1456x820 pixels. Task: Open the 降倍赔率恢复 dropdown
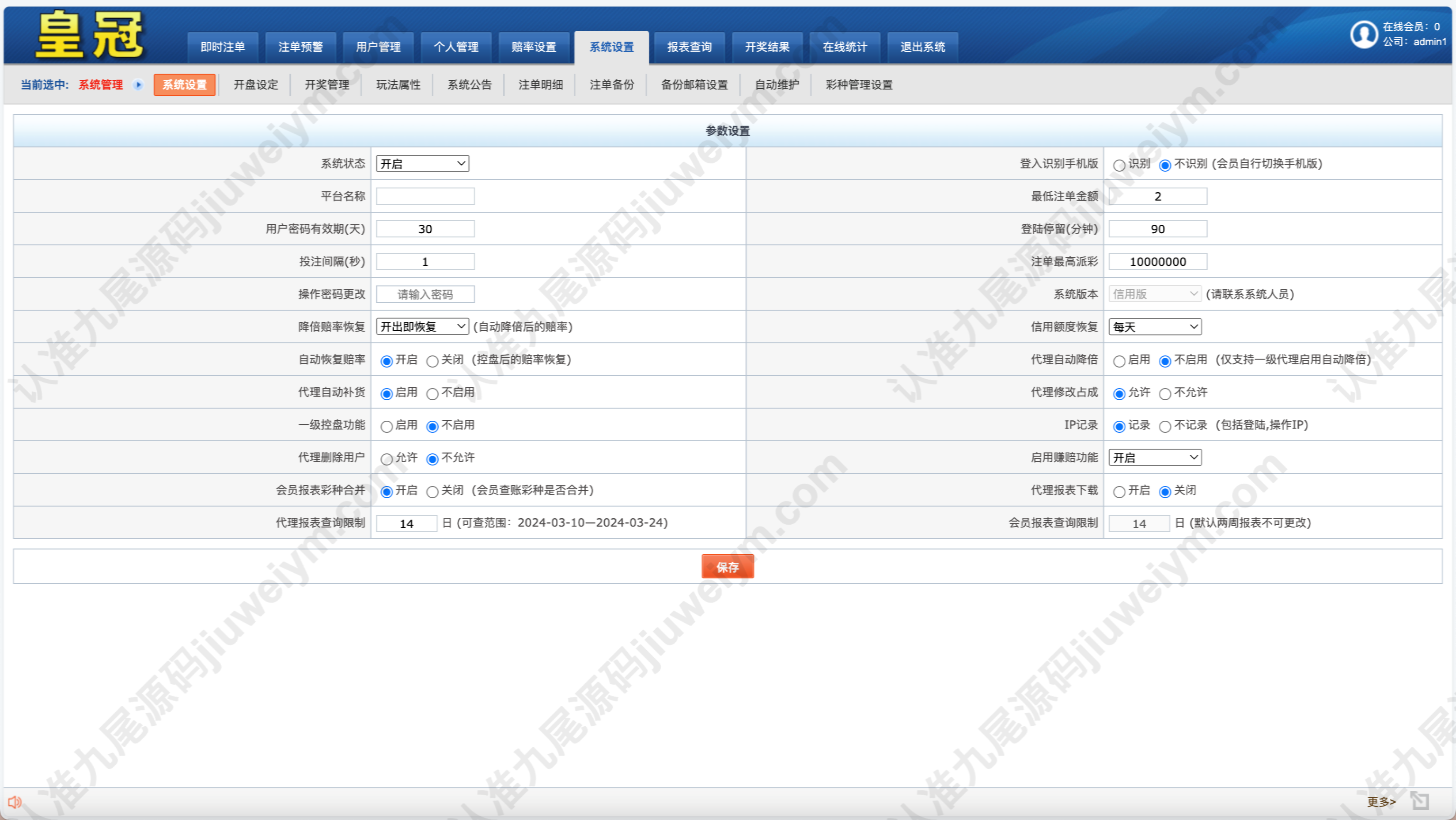point(422,327)
